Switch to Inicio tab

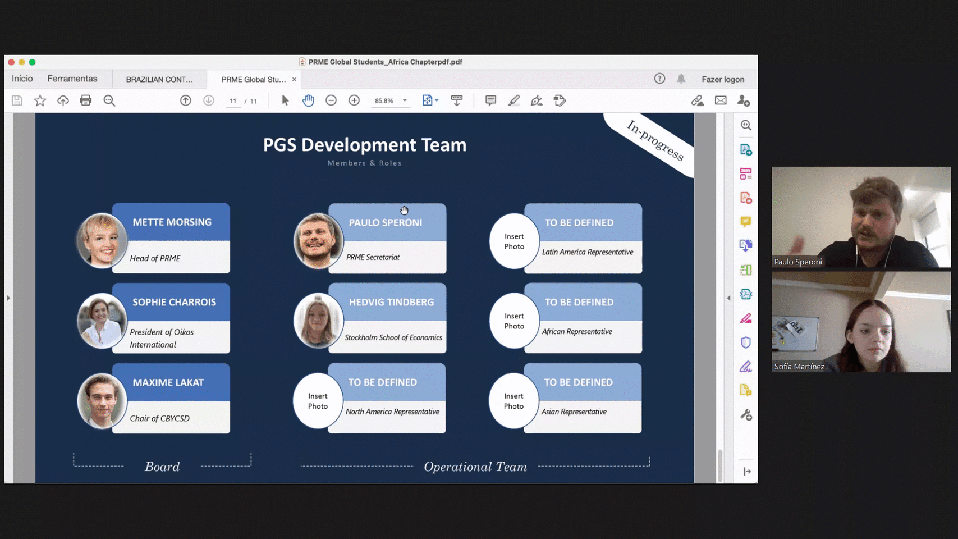coord(22,79)
